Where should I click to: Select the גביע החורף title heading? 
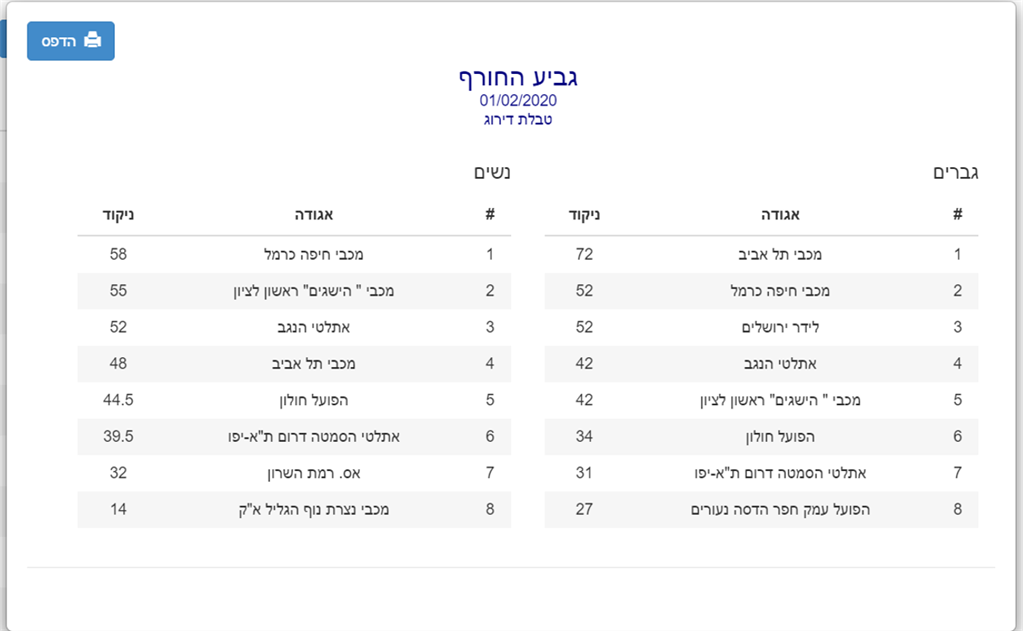coord(518,78)
